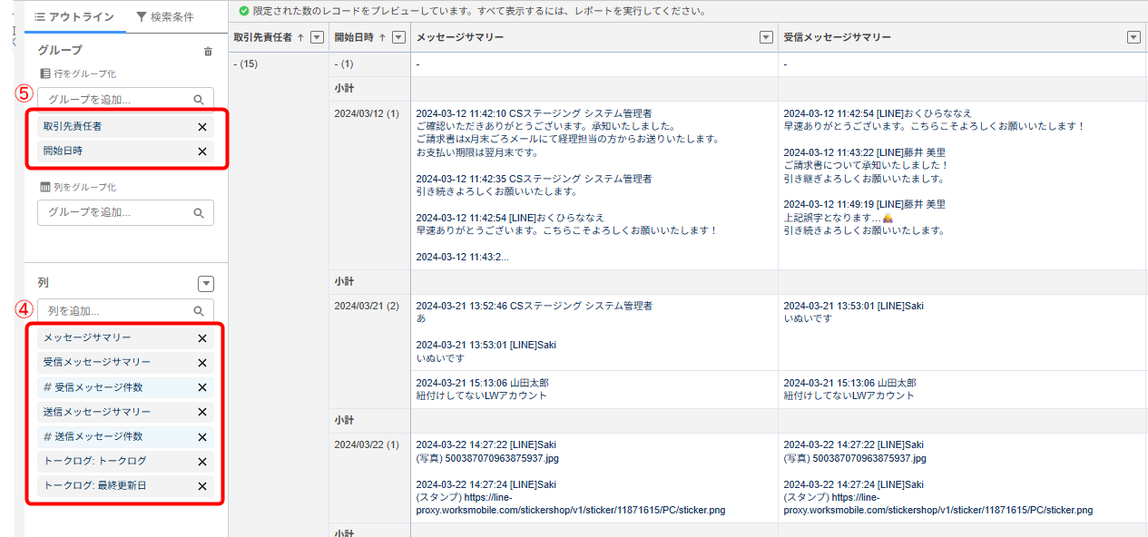Select the トークログ: 最終更新日 column pill
The width and height of the screenshot is (1148, 537).
pyautogui.click(x=125, y=486)
